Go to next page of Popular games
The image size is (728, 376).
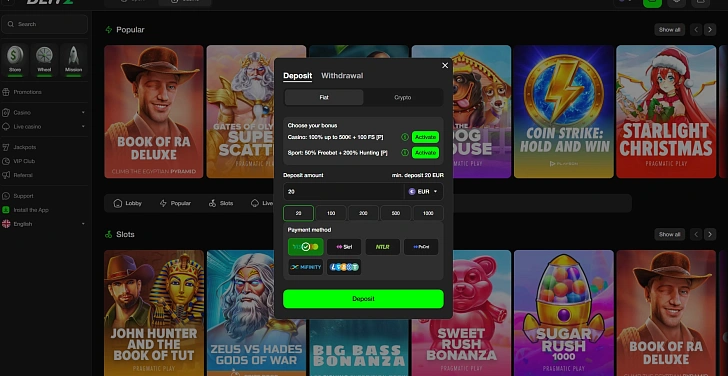tap(709, 30)
